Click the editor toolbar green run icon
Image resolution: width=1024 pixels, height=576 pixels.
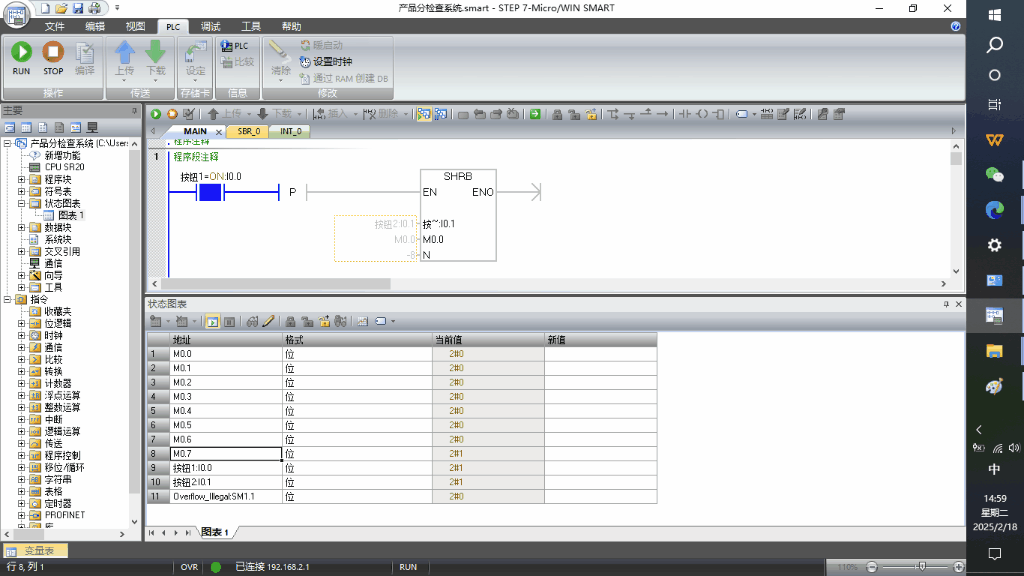pyautogui.click(x=155, y=114)
